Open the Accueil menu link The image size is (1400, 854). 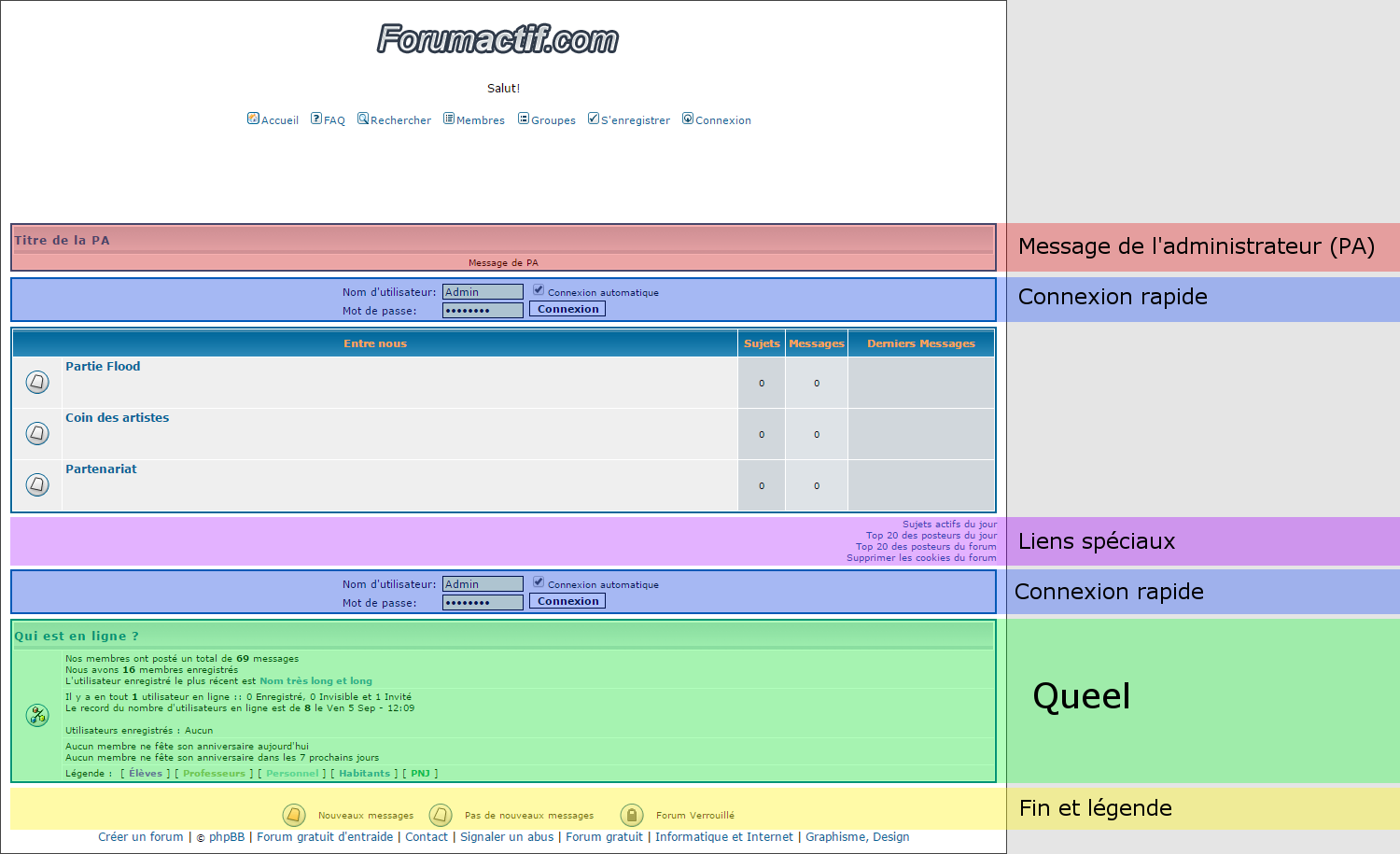(280, 120)
